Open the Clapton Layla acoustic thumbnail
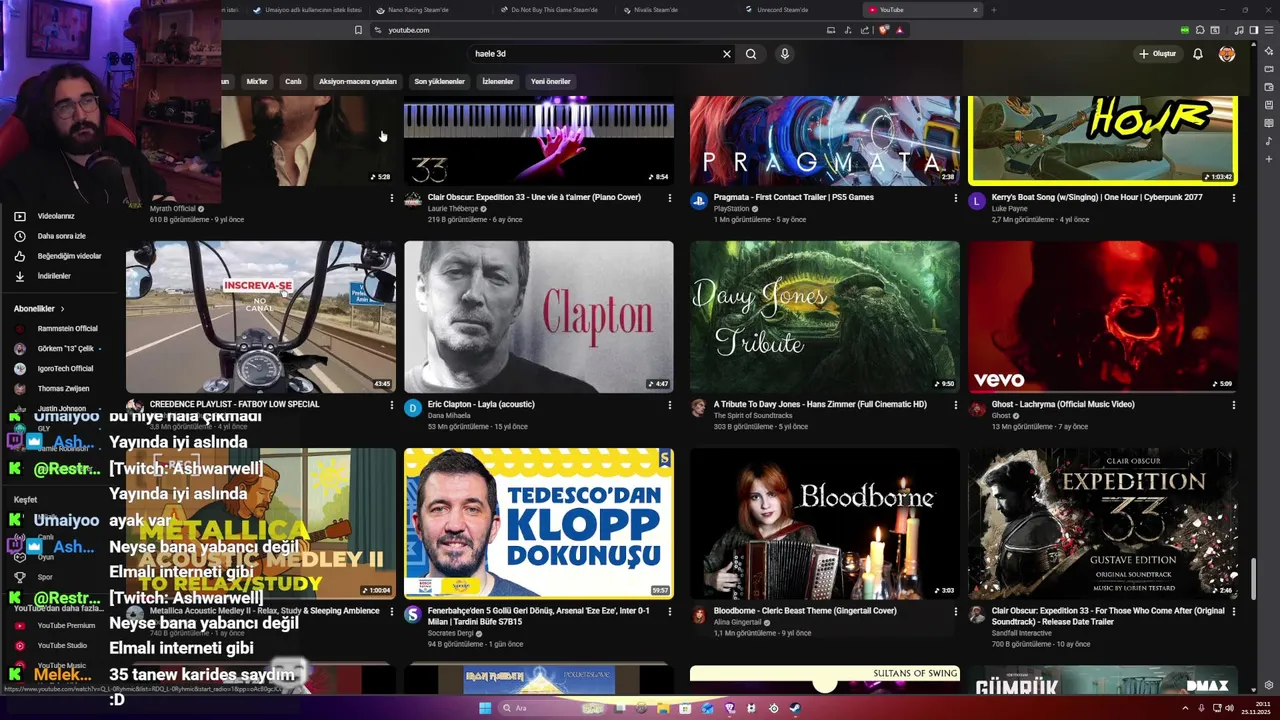Viewport: 1280px width, 720px height. point(539,316)
